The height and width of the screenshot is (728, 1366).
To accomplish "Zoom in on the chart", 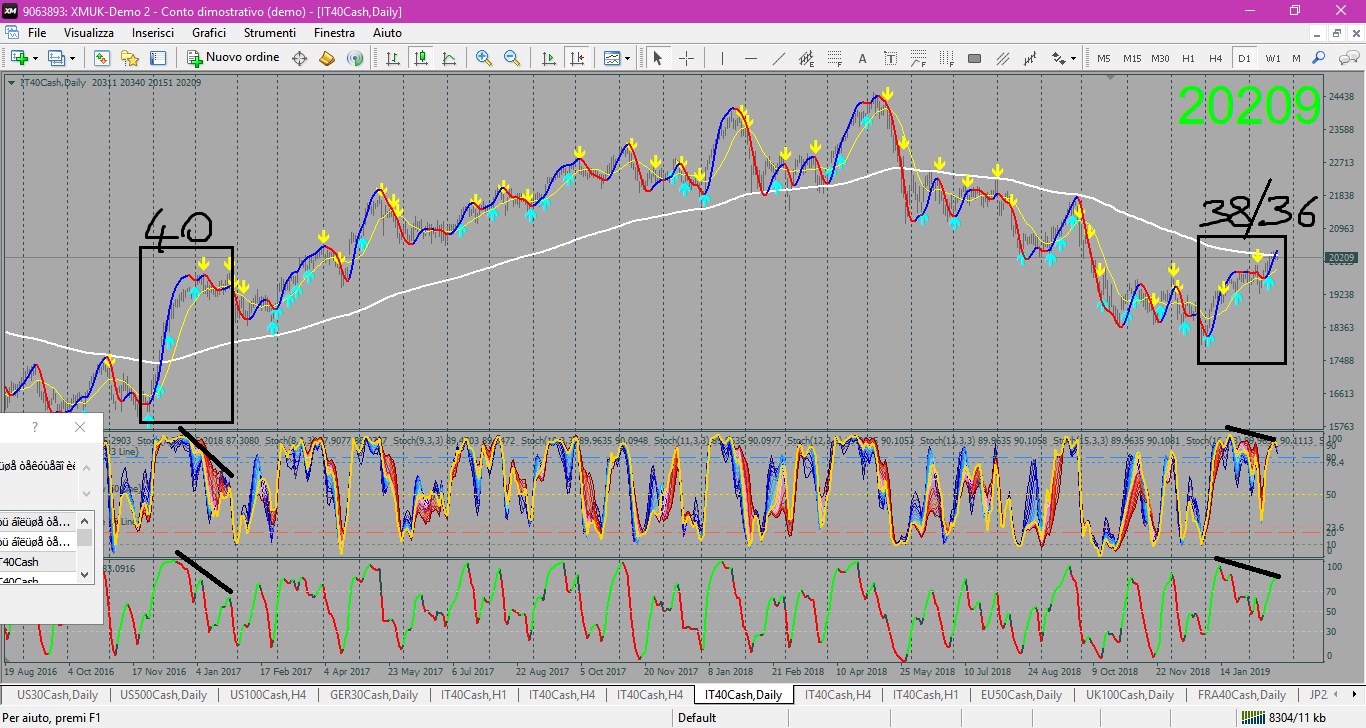I will coord(484,58).
